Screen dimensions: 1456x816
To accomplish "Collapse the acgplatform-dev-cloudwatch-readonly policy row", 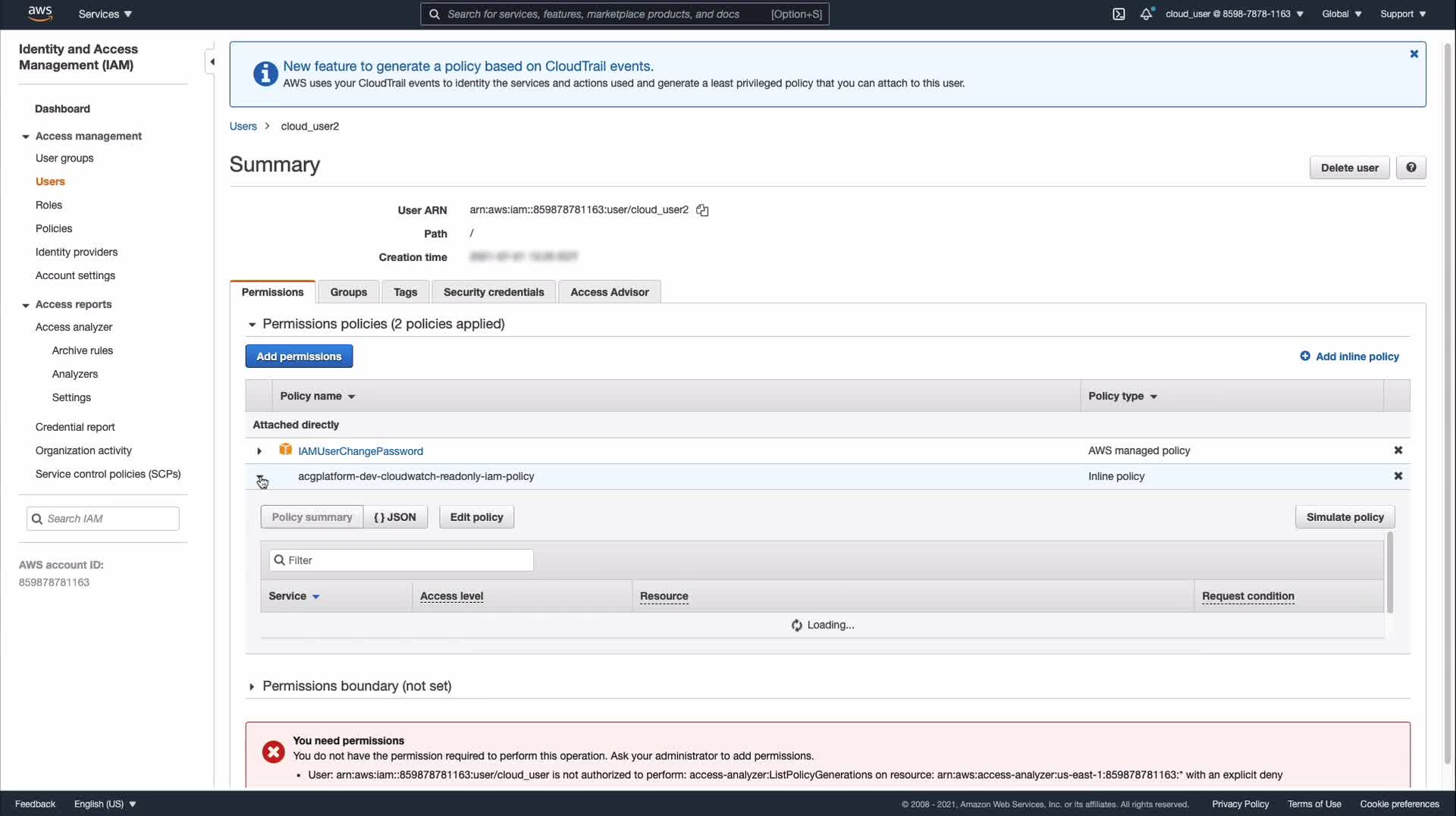I will 260,479.
